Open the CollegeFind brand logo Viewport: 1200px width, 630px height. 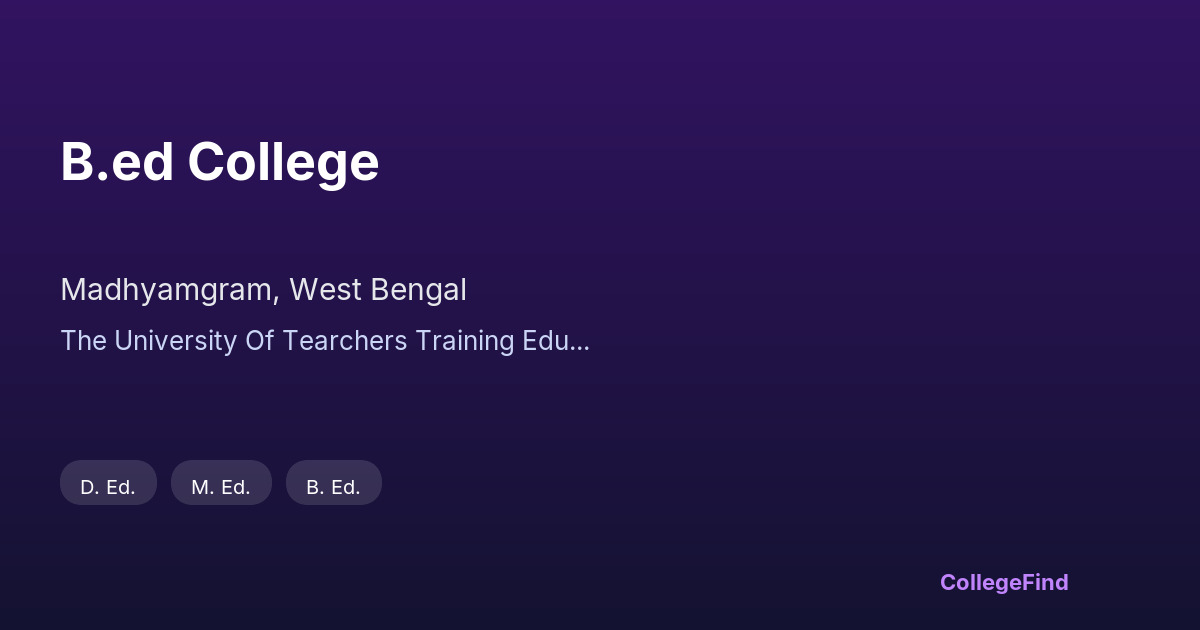[1004, 582]
